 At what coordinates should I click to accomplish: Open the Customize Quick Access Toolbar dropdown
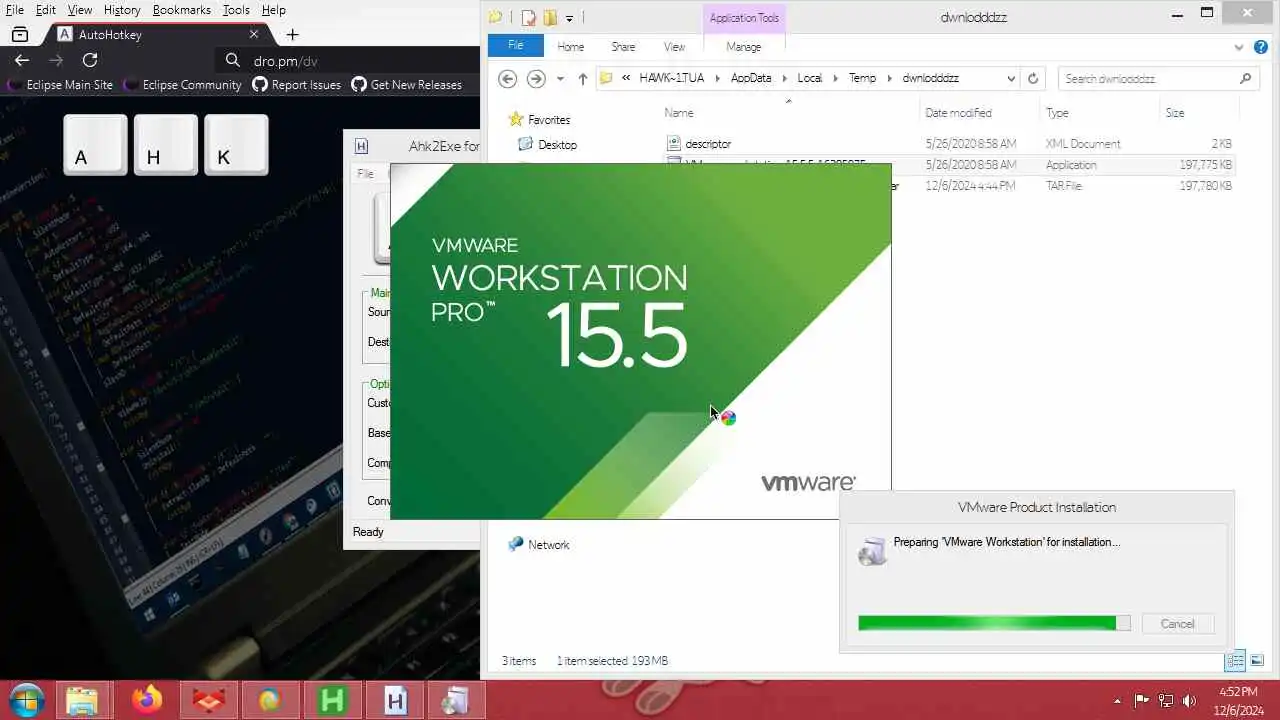coord(569,17)
